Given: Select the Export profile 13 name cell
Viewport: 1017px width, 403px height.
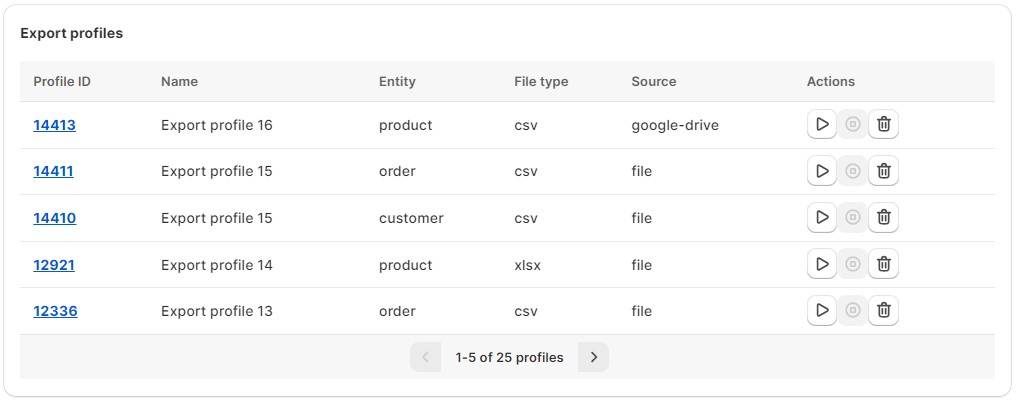Looking at the screenshot, I should 217,311.
